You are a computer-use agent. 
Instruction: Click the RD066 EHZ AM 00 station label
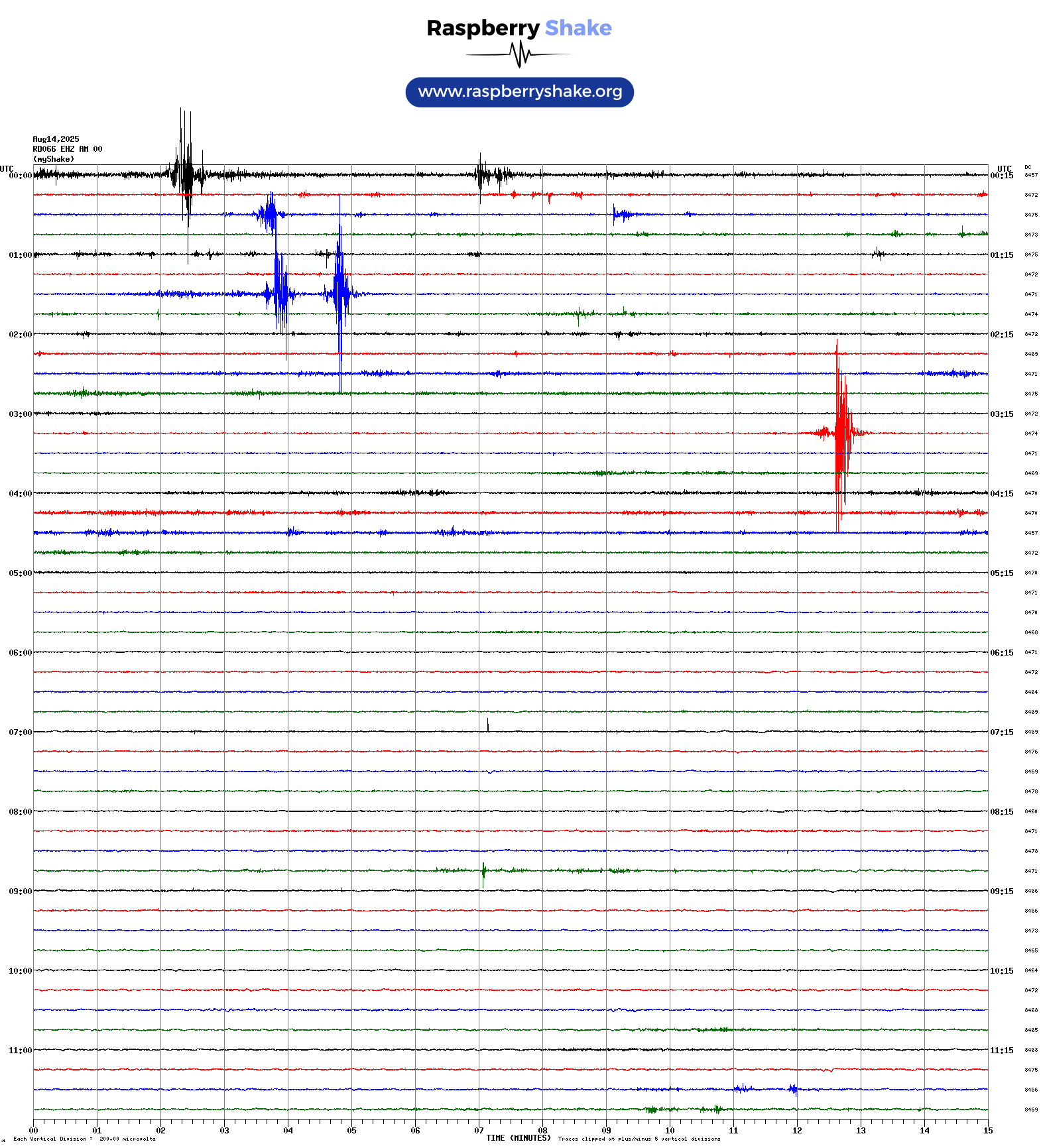(x=67, y=149)
